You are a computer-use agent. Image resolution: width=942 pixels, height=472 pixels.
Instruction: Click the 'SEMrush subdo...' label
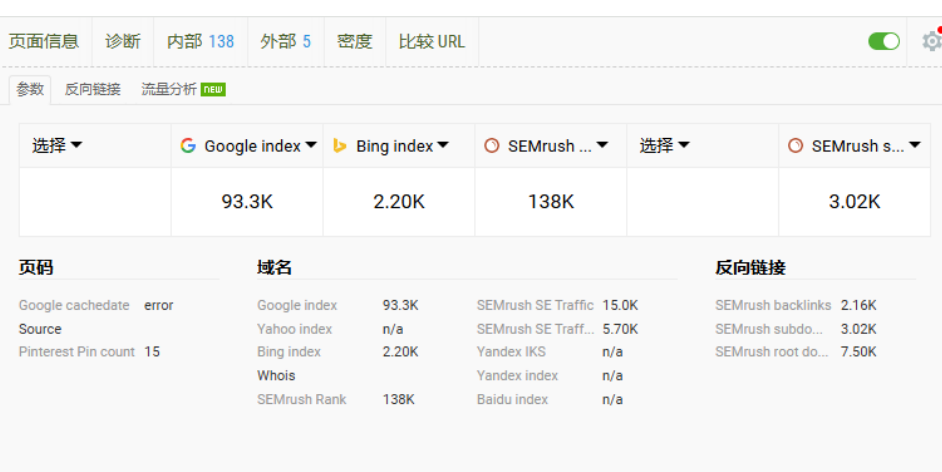pyautogui.click(x=769, y=329)
